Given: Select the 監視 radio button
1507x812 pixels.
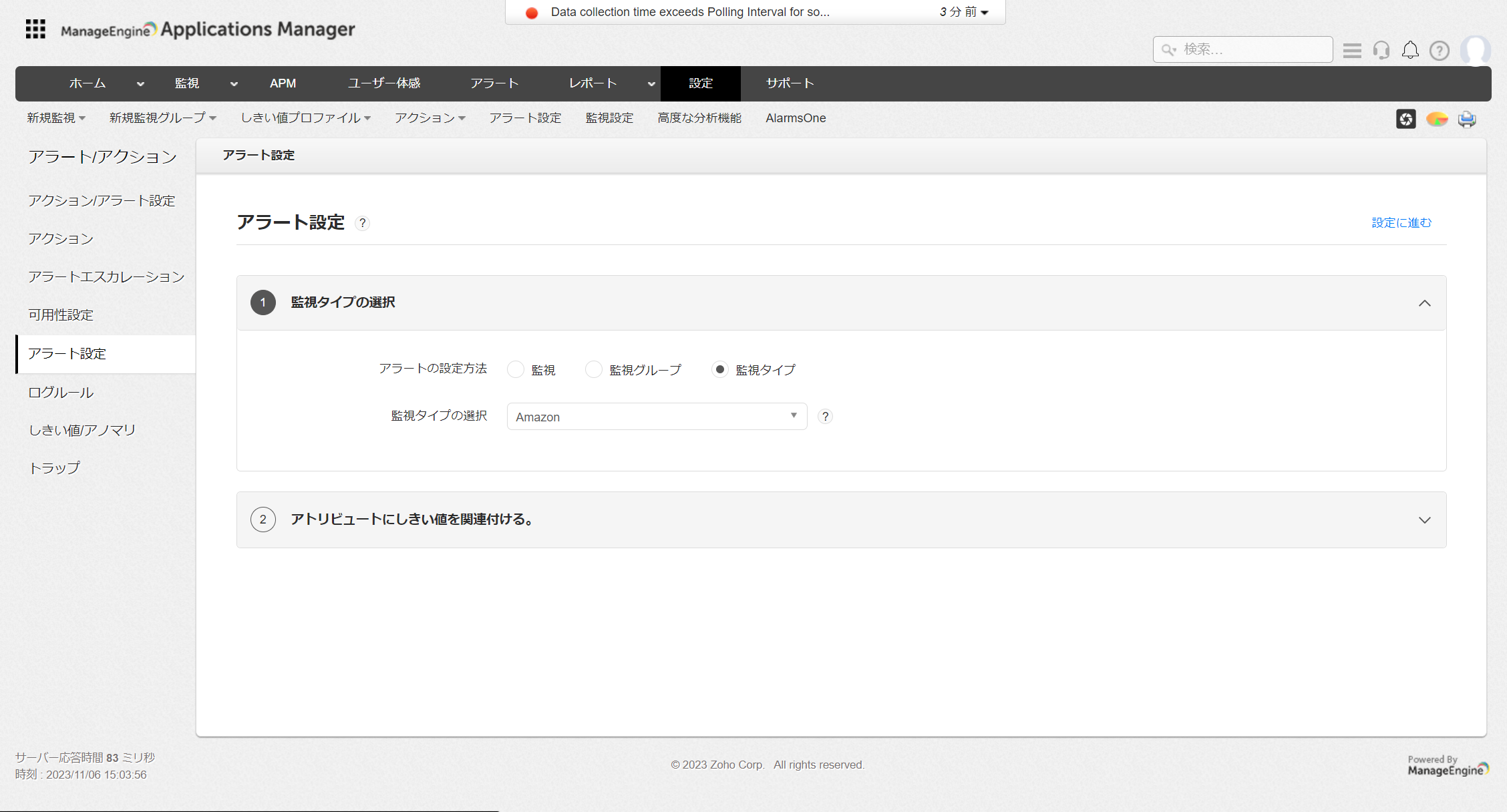Looking at the screenshot, I should coord(516,369).
